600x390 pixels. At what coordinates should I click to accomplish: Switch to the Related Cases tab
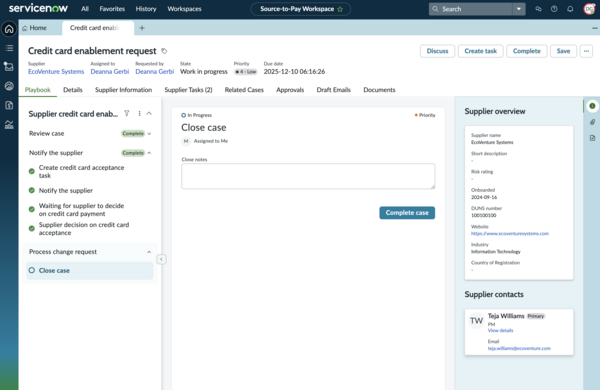pyautogui.click(x=244, y=90)
